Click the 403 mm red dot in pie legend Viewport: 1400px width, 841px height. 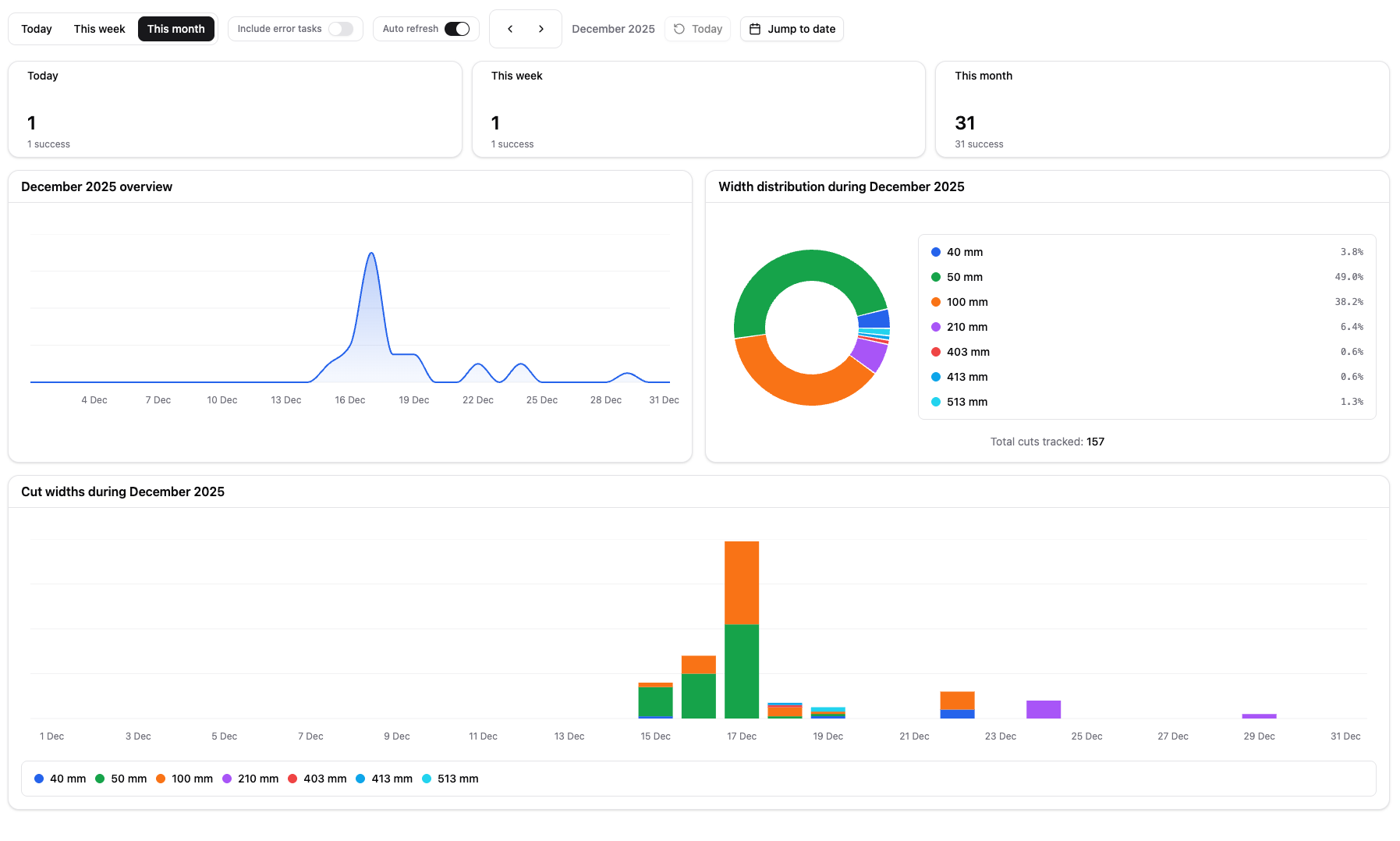[x=934, y=352]
